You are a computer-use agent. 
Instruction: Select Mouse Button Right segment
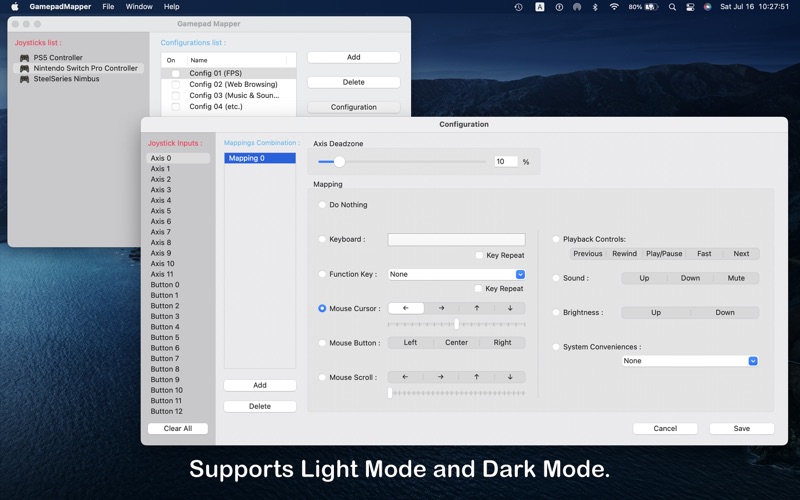(502, 342)
